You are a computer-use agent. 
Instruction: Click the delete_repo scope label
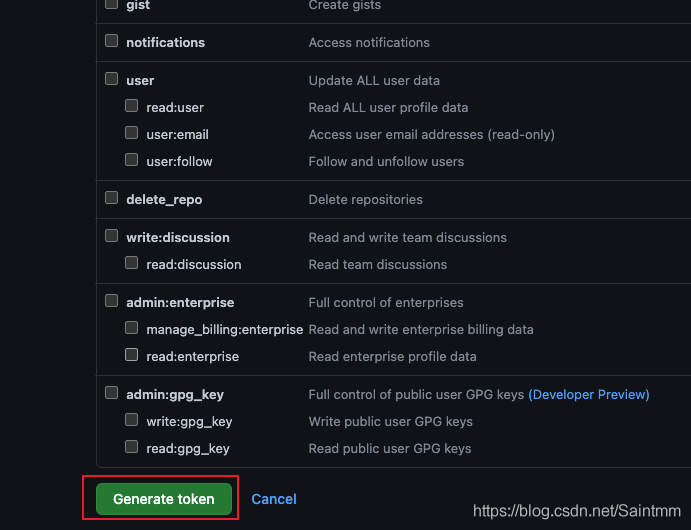coord(164,200)
